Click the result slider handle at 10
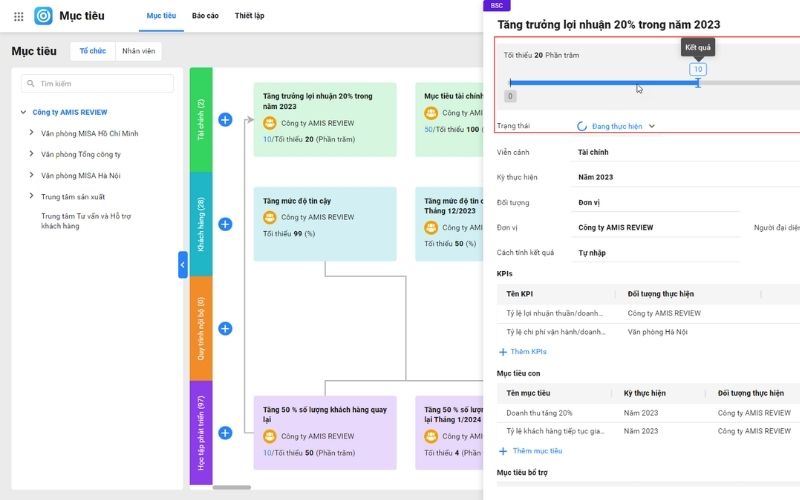The image size is (800, 500). point(698,83)
